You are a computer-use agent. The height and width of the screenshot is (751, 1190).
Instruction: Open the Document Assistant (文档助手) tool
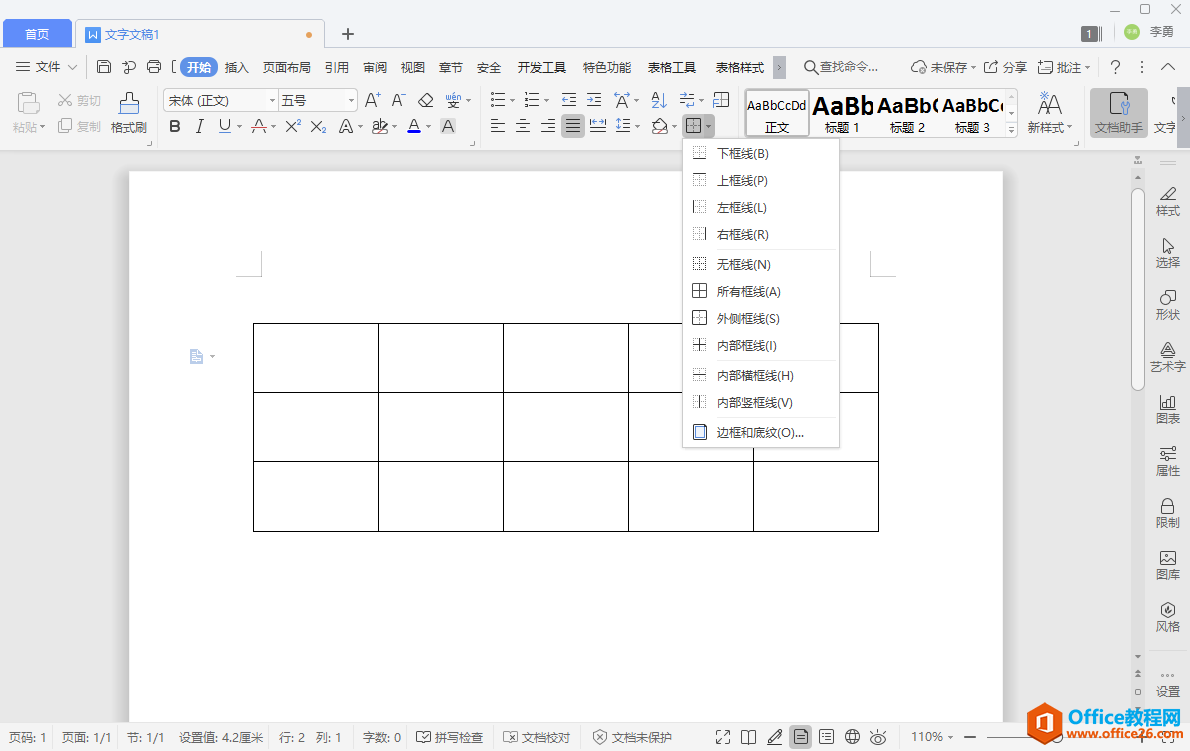pyautogui.click(x=1119, y=112)
